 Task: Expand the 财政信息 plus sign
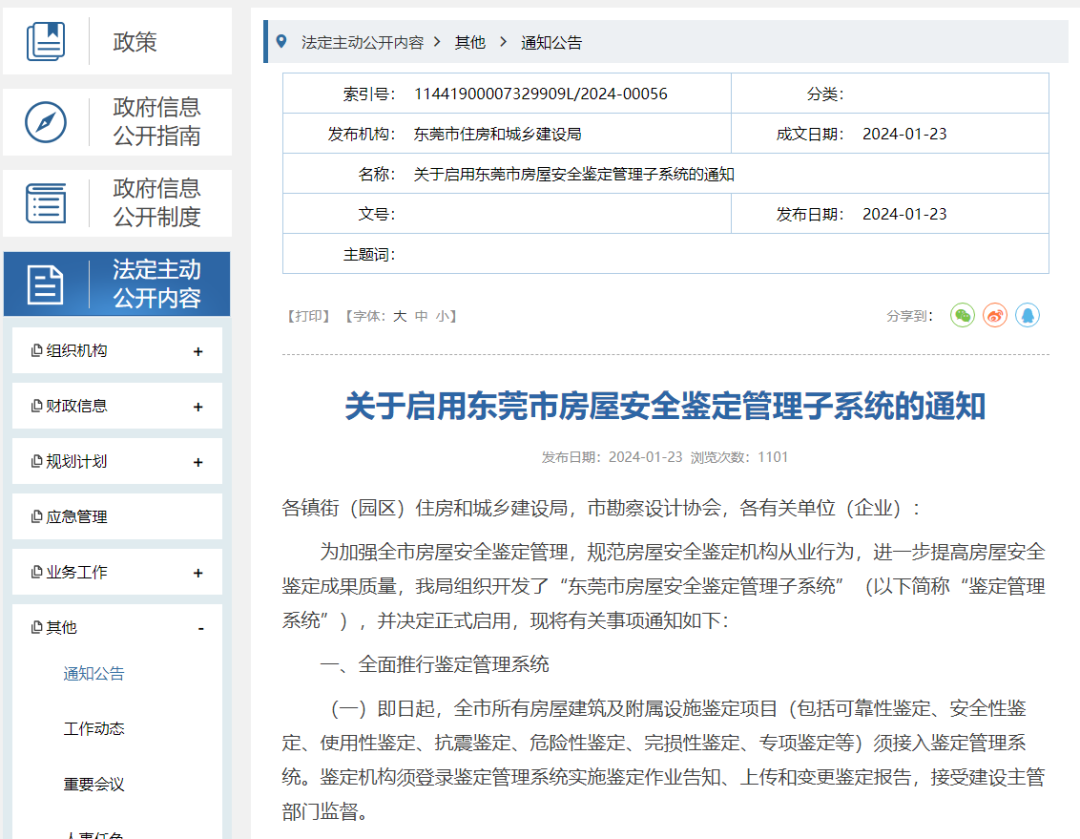[x=198, y=407]
